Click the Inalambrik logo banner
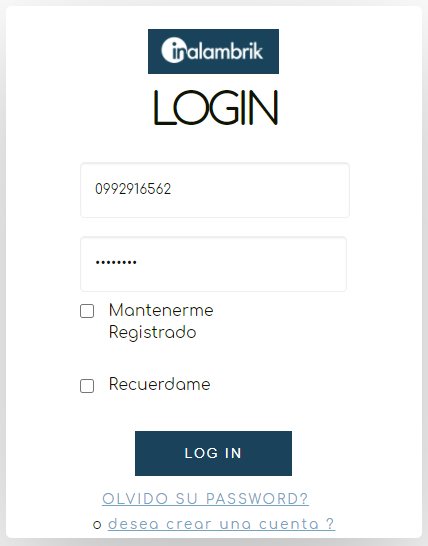 tap(213, 52)
